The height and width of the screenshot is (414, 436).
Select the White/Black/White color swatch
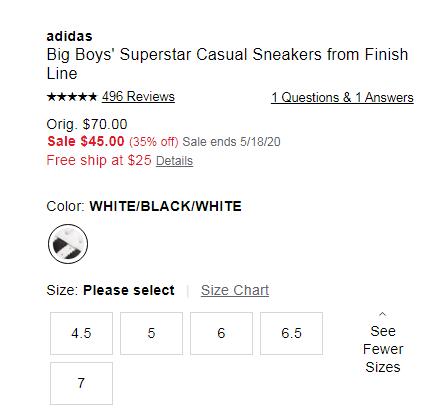[68, 244]
